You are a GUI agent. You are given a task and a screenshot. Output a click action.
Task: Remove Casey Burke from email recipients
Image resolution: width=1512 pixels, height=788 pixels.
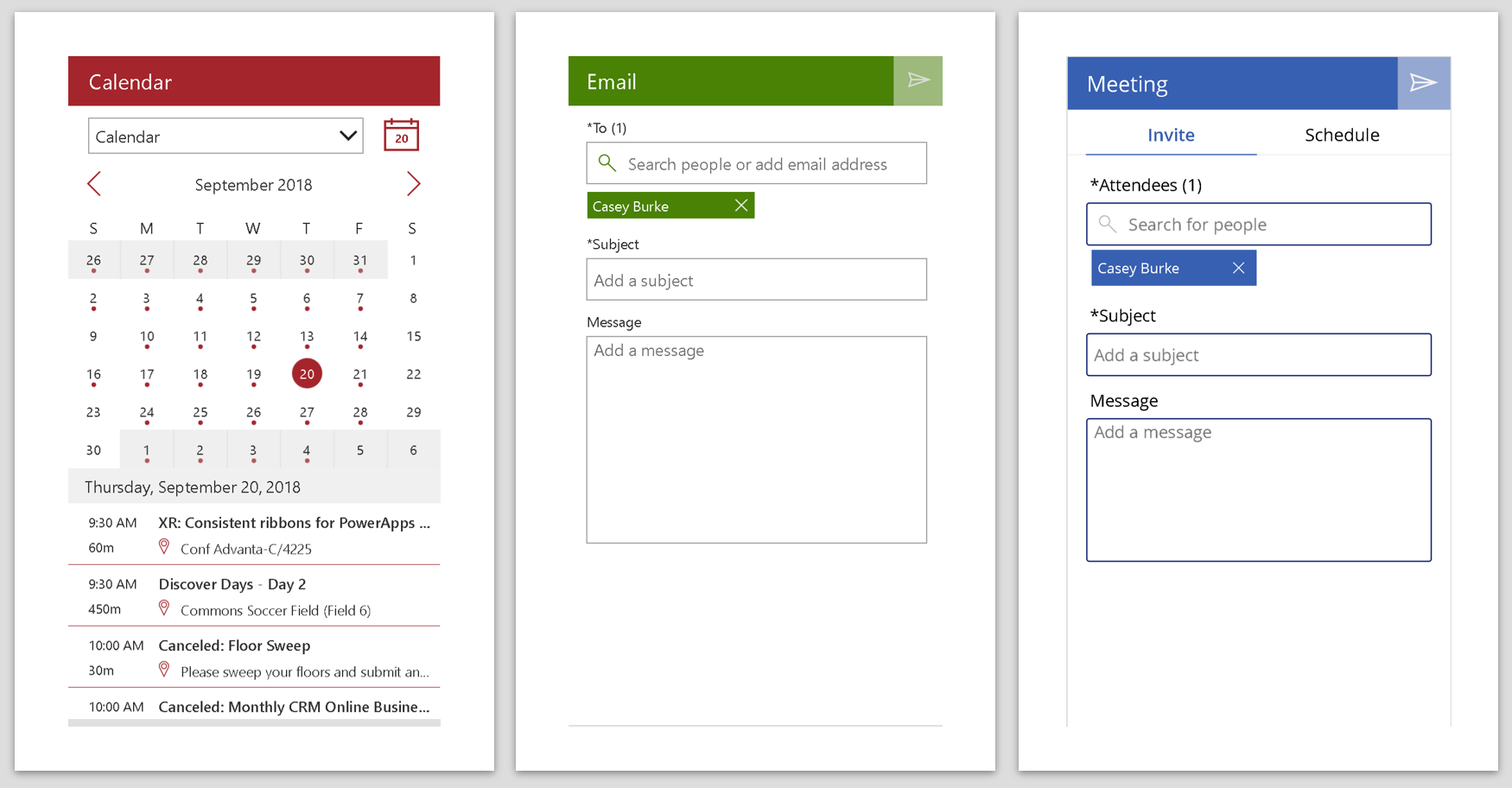pyautogui.click(x=740, y=206)
